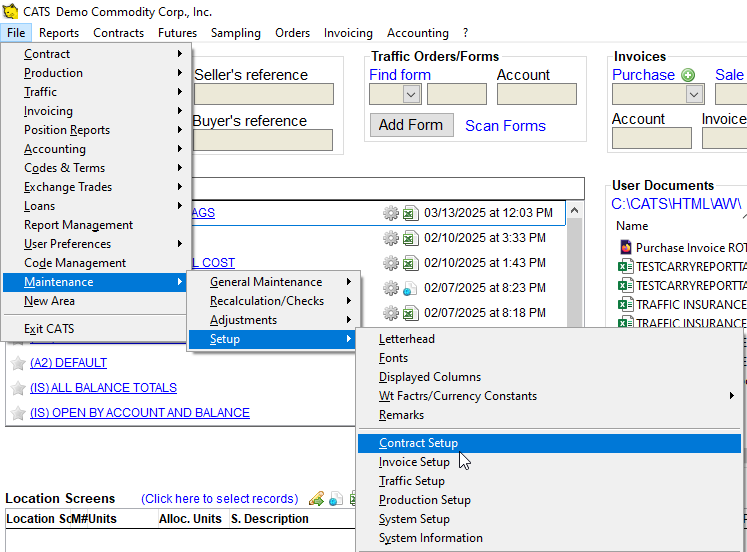Open the Find form dropdown
The image size is (747, 552).
point(411,94)
